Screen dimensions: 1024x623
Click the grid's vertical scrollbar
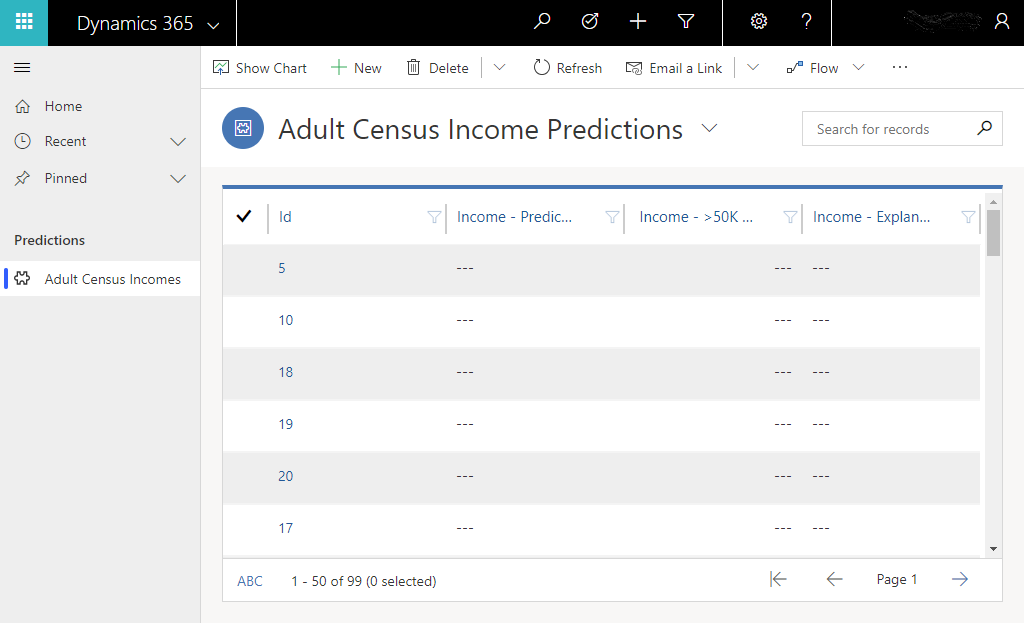tap(993, 380)
